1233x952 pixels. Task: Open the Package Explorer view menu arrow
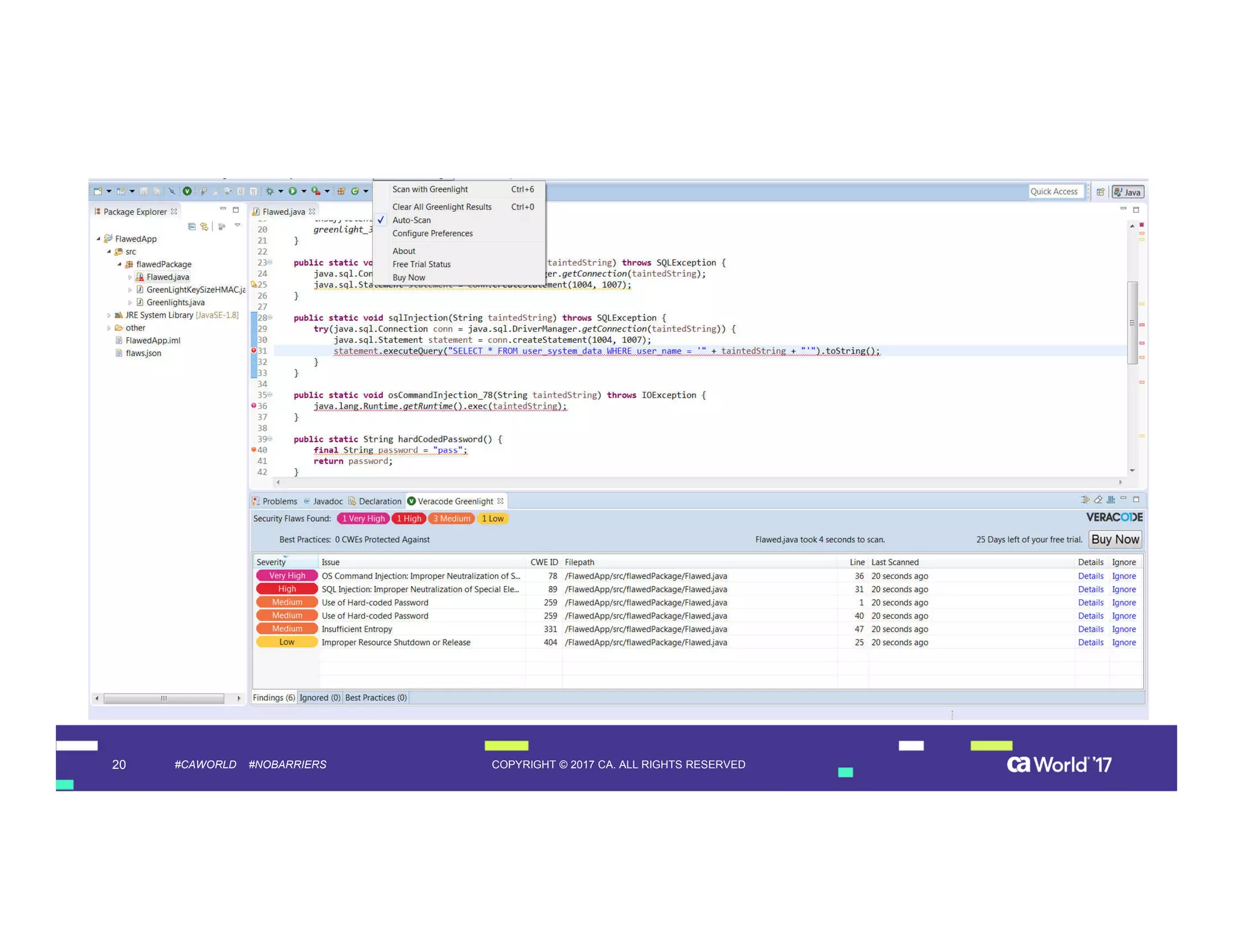(x=237, y=226)
